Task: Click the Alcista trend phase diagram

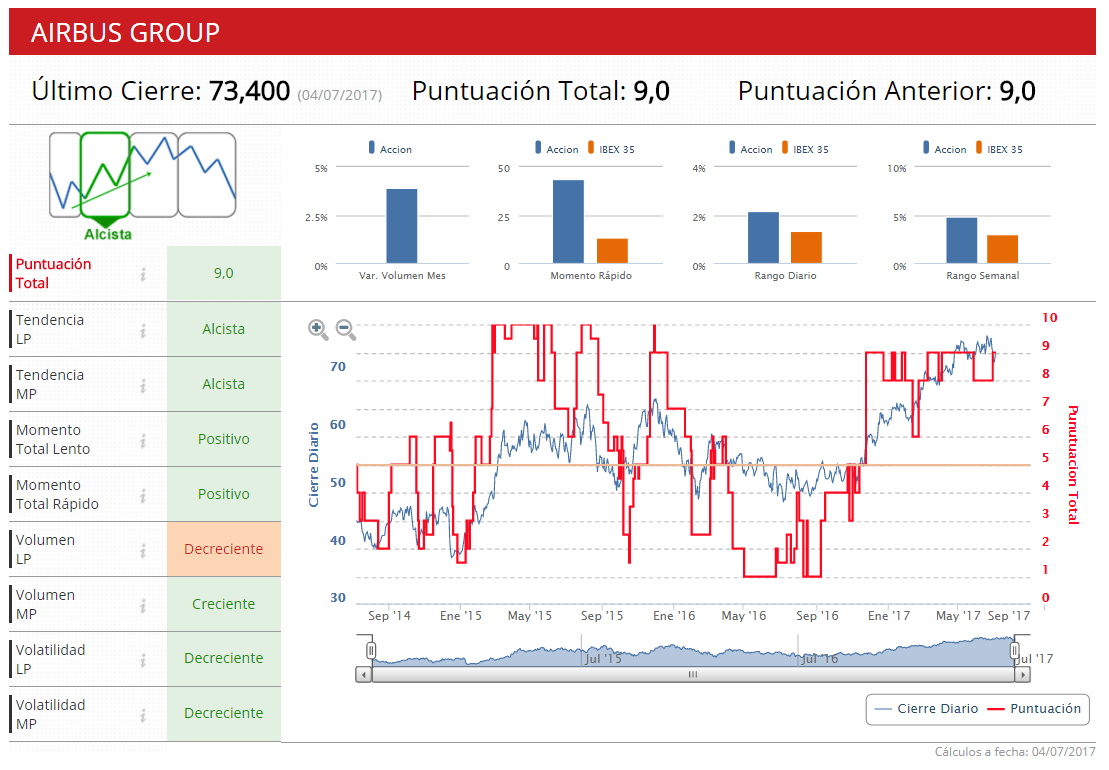Action: tap(142, 185)
